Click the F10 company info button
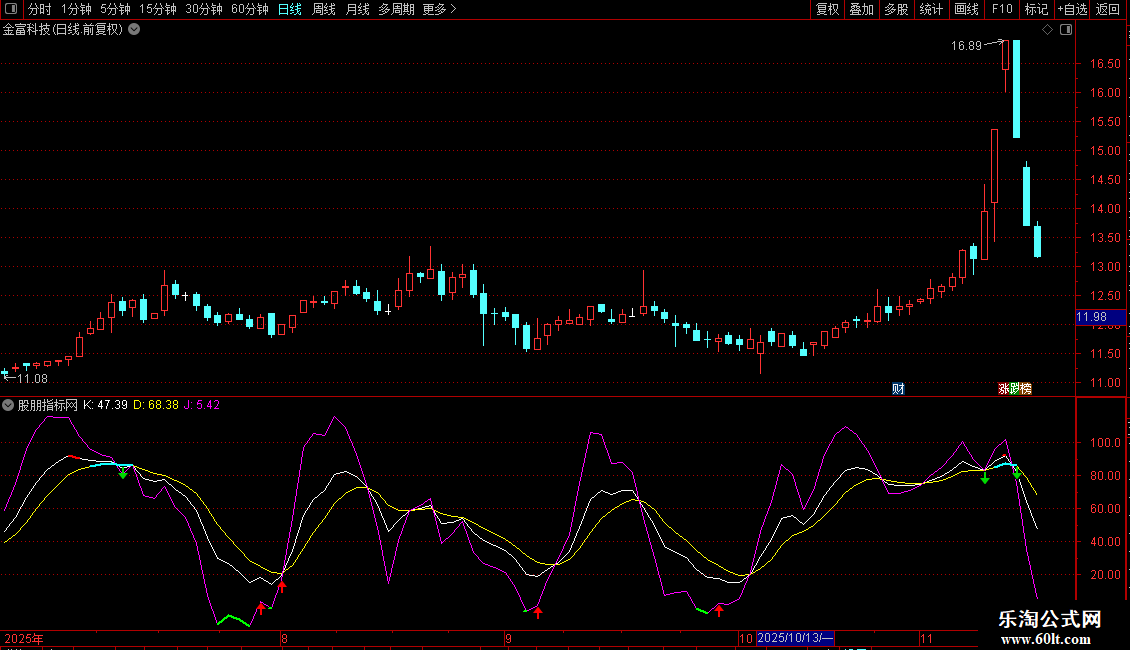The height and width of the screenshot is (650, 1130). tap(1001, 9)
